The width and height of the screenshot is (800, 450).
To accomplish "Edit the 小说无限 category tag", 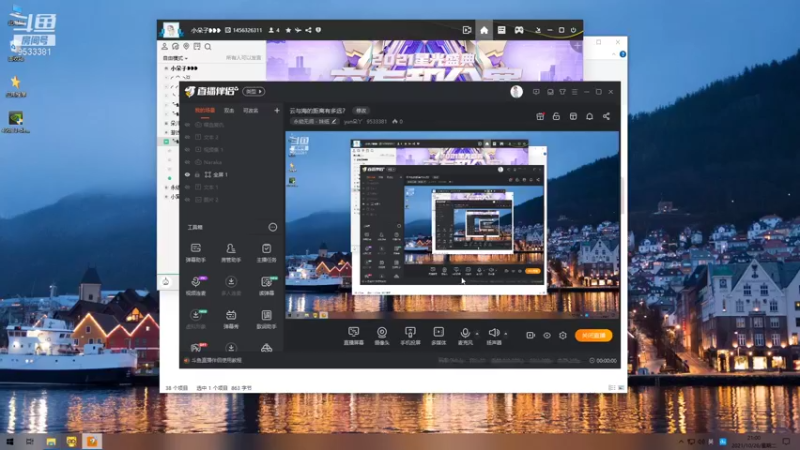I will pyautogui.click(x=315, y=121).
